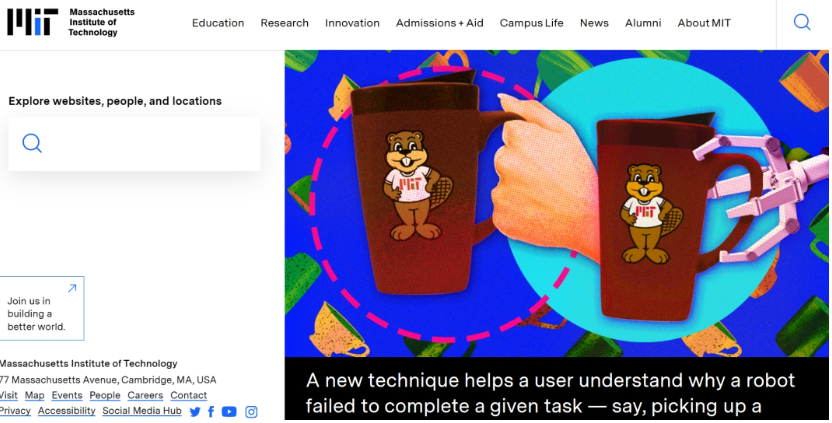Screen dimensions: 832x423
Task: Click the Events link in the footer
Action: coord(67,396)
